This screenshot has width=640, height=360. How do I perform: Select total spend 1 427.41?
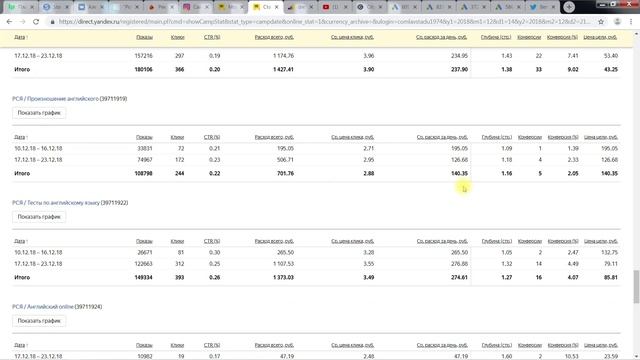pos(283,69)
